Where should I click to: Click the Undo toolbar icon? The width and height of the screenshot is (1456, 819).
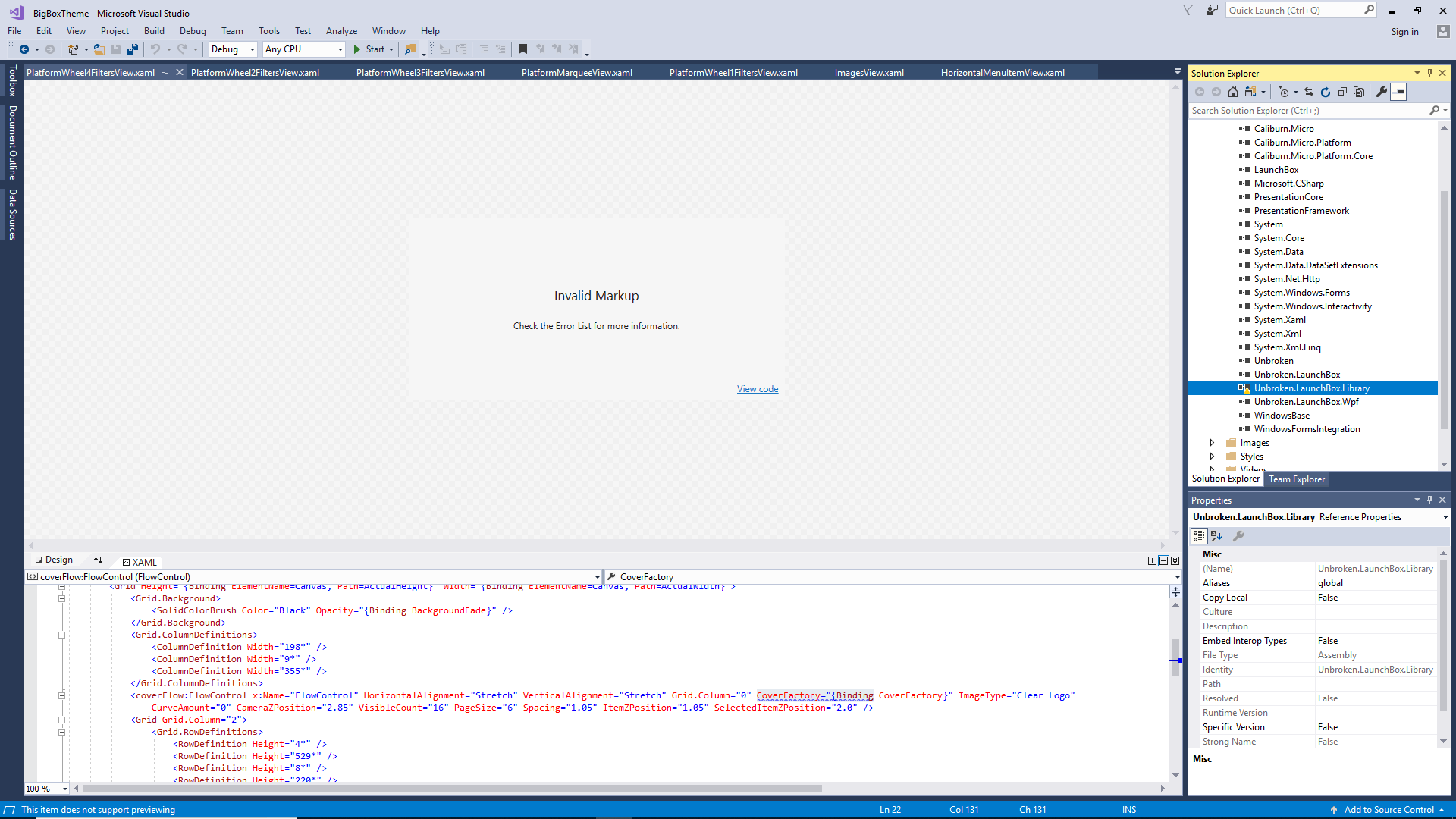[155, 49]
